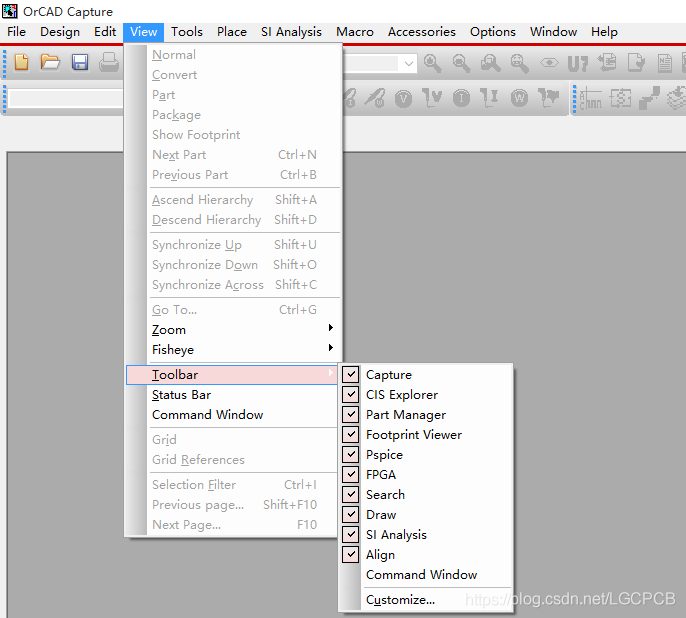Screen dimensions: 686x618
Task: Uncheck the Capture toolbar checkbox
Action: point(351,374)
